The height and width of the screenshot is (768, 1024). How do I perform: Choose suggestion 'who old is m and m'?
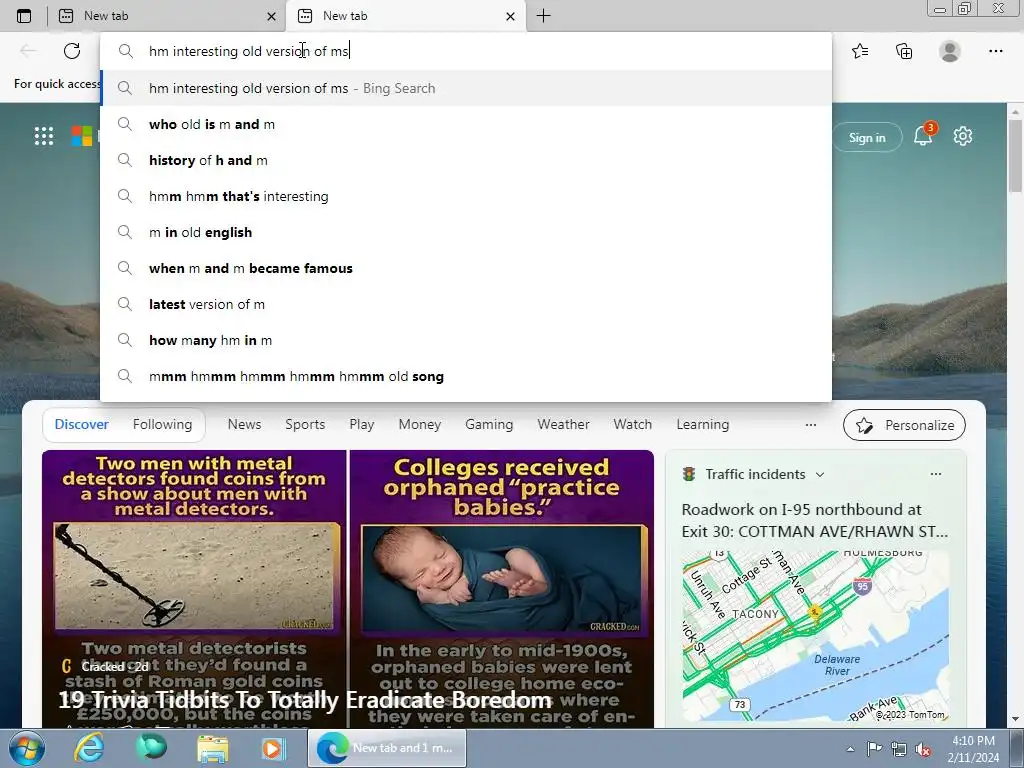(x=467, y=124)
